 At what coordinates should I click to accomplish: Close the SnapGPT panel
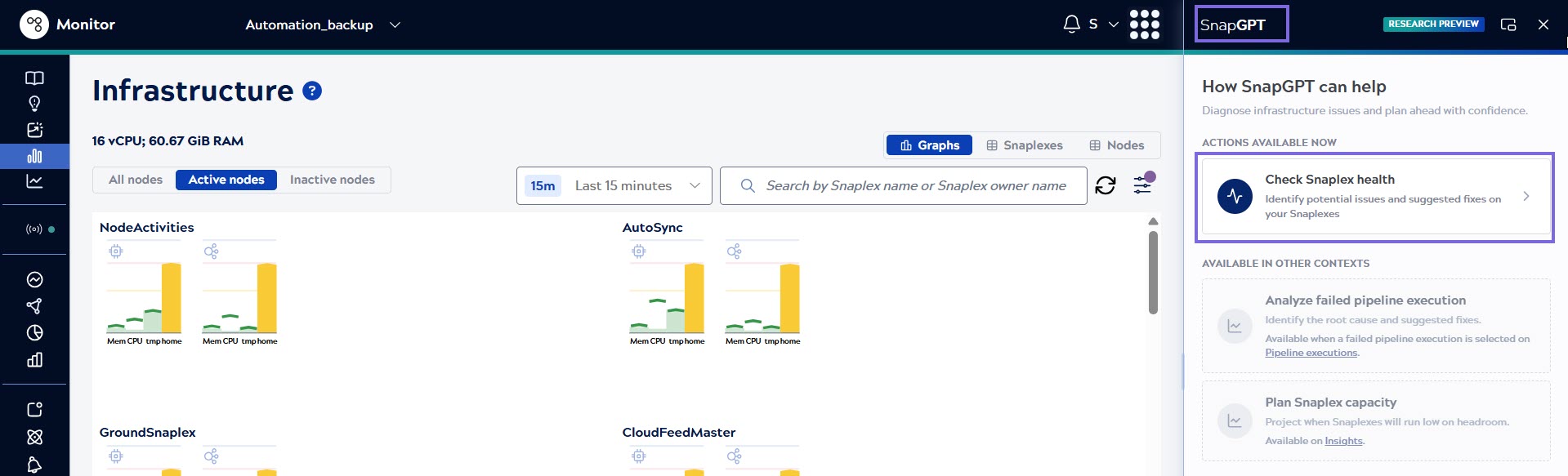1543,24
